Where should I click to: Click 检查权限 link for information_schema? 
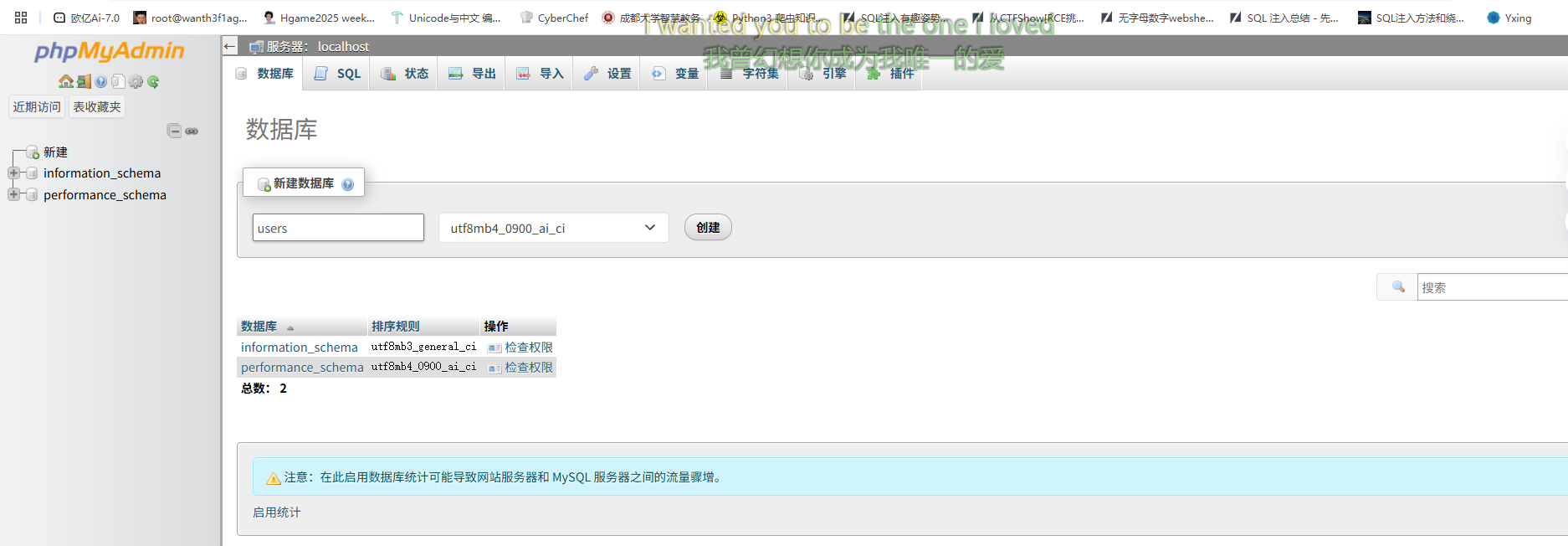click(x=528, y=347)
